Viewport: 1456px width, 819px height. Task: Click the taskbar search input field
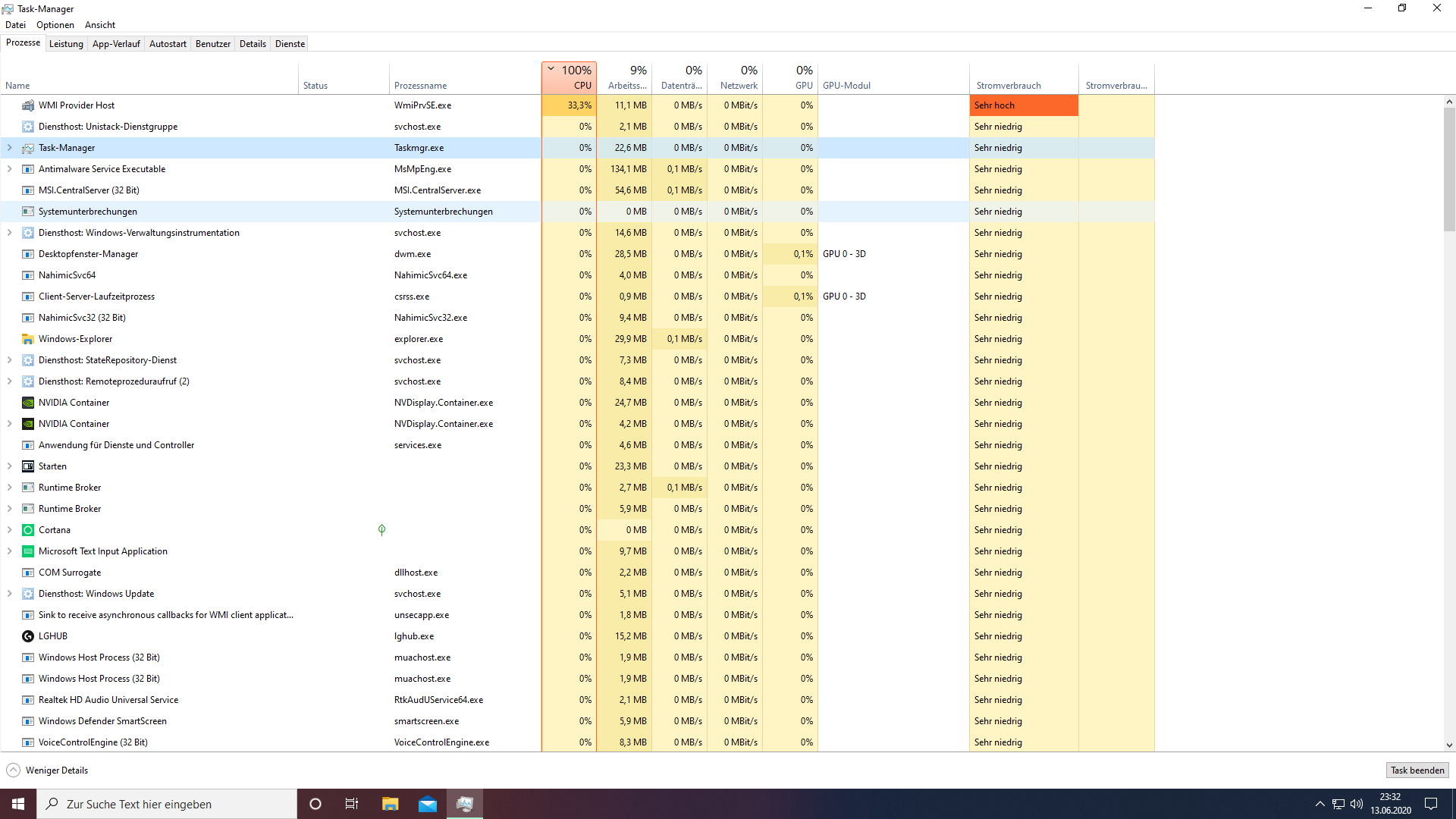coord(167,804)
